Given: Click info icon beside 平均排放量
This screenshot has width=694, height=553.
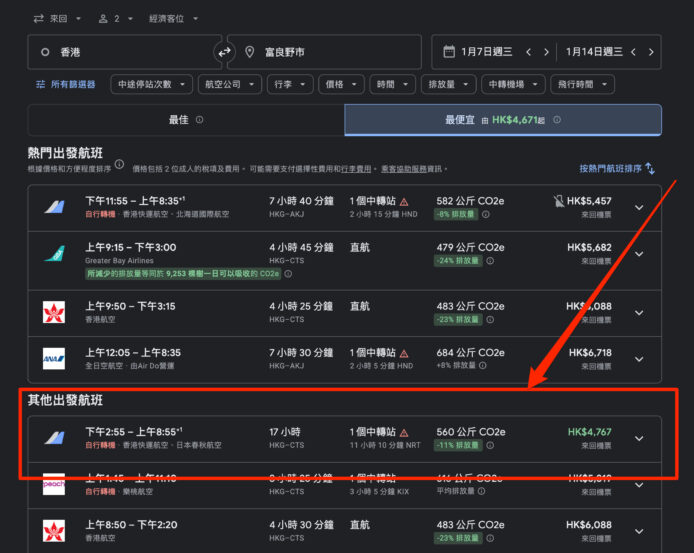Looking at the screenshot, I should pos(482,491).
